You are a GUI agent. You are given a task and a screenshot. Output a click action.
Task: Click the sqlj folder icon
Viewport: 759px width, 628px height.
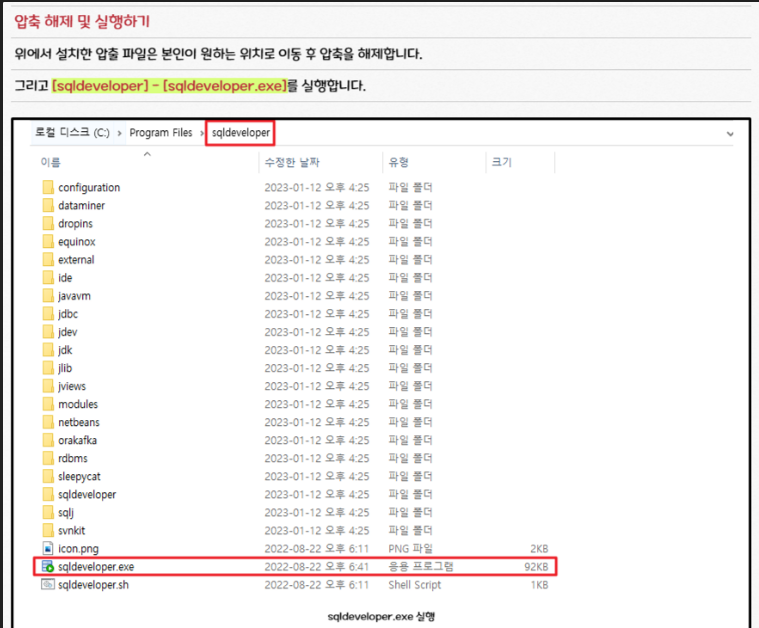(48, 512)
